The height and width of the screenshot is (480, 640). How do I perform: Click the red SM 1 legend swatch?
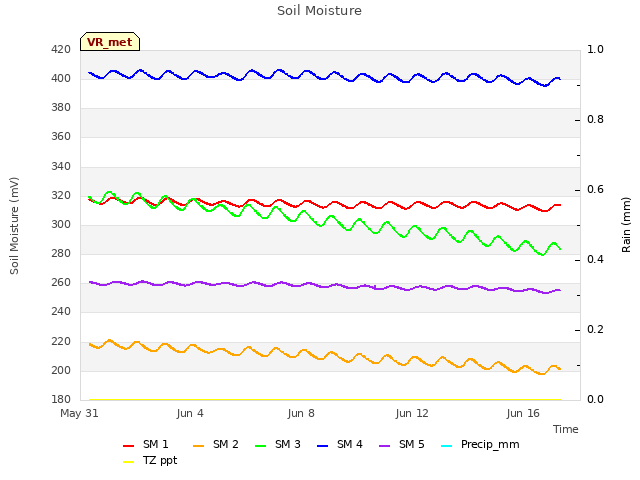[x=129, y=446]
